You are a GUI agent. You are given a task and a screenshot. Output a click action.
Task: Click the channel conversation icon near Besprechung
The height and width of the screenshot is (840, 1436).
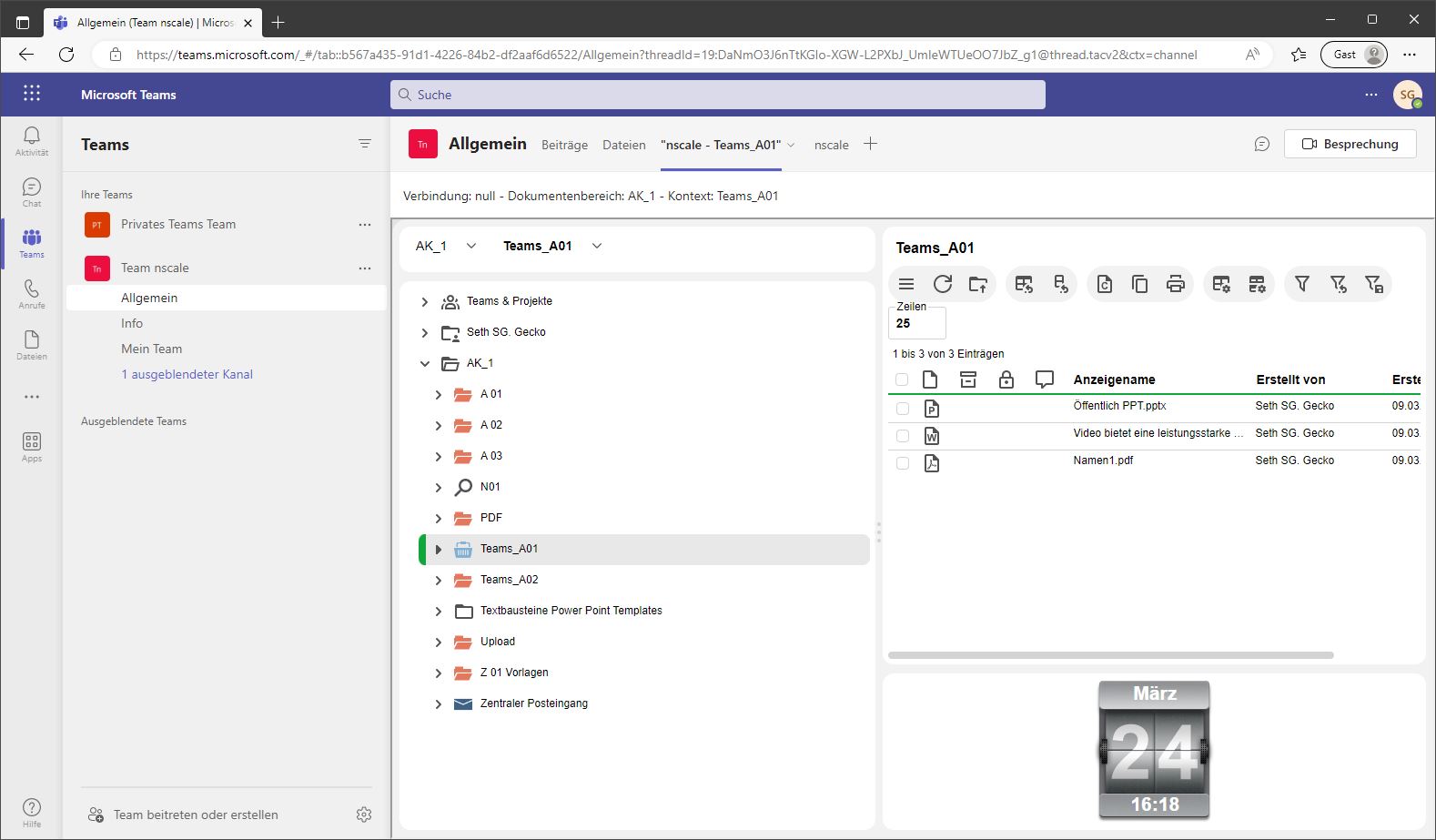click(x=1262, y=144)
